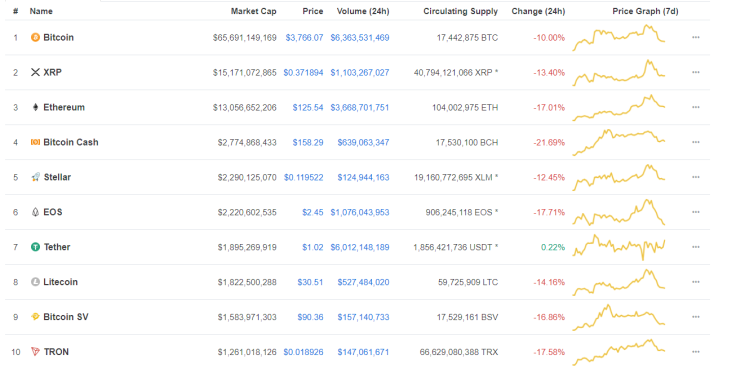Open the more-options ellipsis for XRP
736x368 pixels.
tap(696, 72)
